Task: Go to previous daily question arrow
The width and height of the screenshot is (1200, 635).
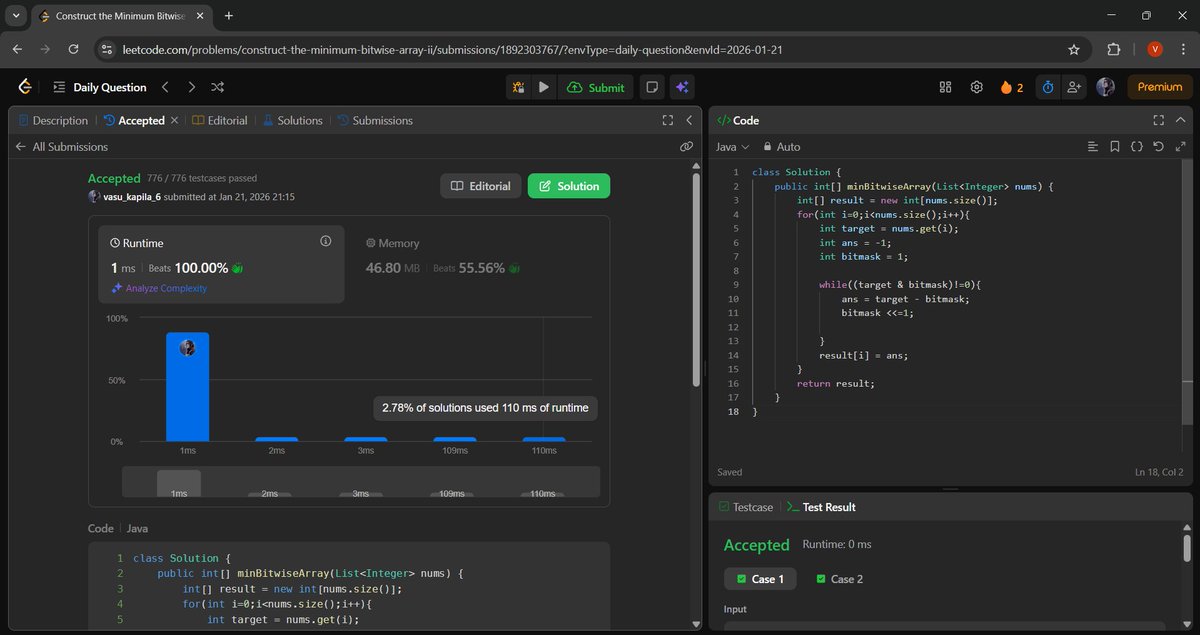Action: click(x=165, y=87)
